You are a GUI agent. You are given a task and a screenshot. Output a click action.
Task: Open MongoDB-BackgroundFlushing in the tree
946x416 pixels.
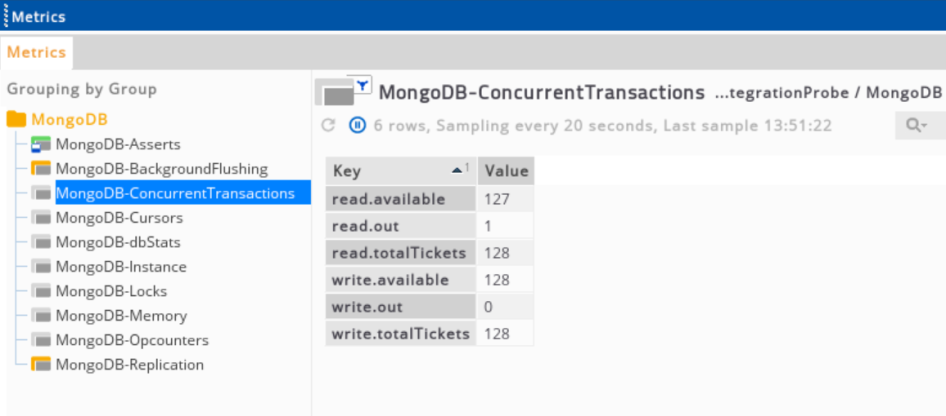[162, 169]
